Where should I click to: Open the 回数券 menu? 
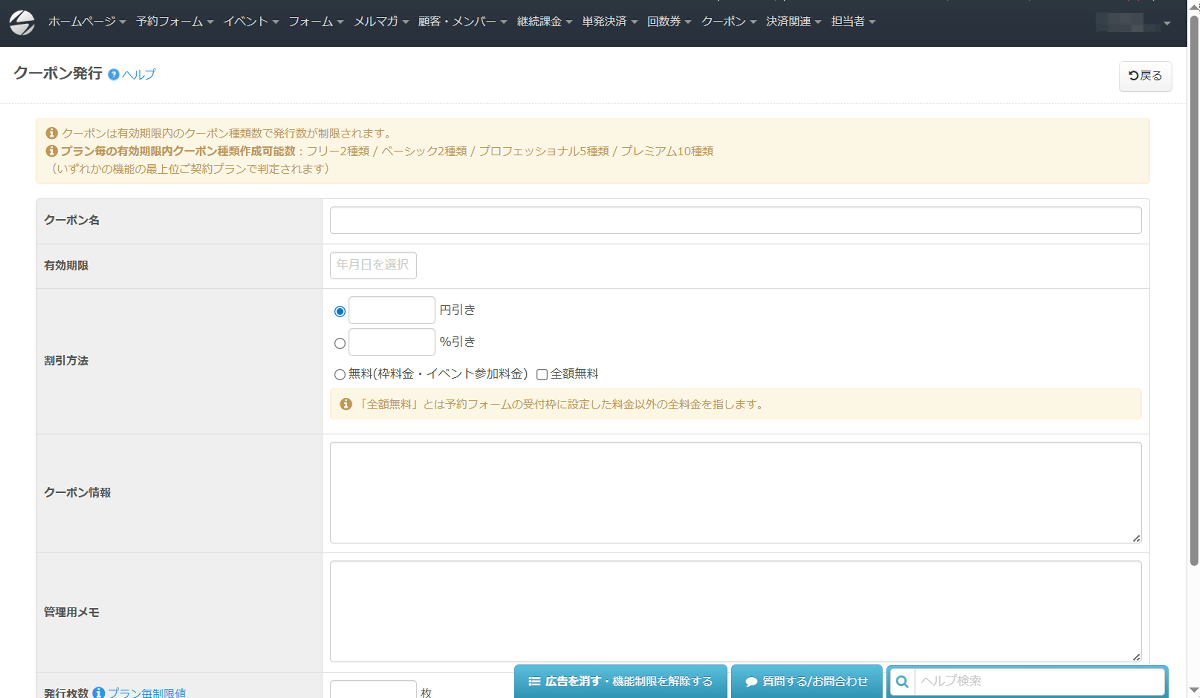pyautogui.click(x=669, y=22)
